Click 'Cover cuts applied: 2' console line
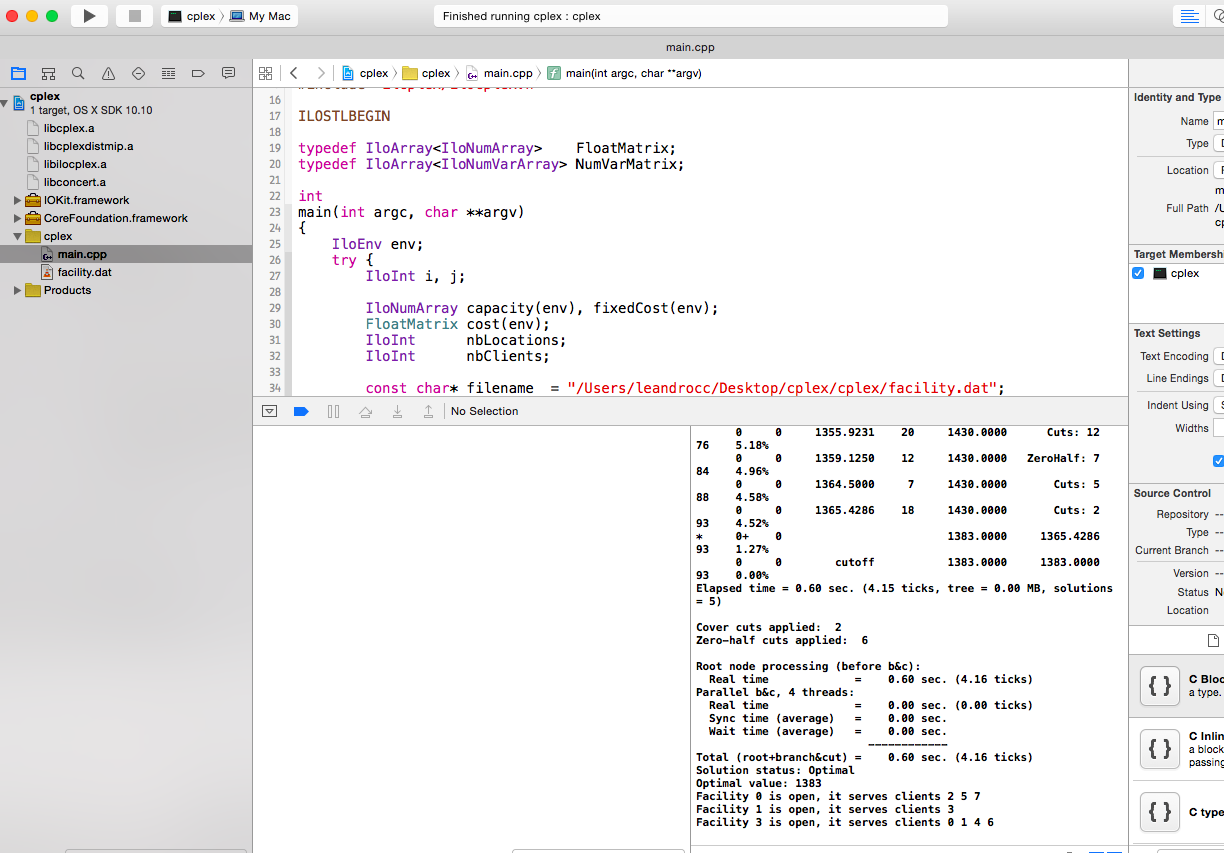The image size is (1224, 853). click(x=769, y=627)
